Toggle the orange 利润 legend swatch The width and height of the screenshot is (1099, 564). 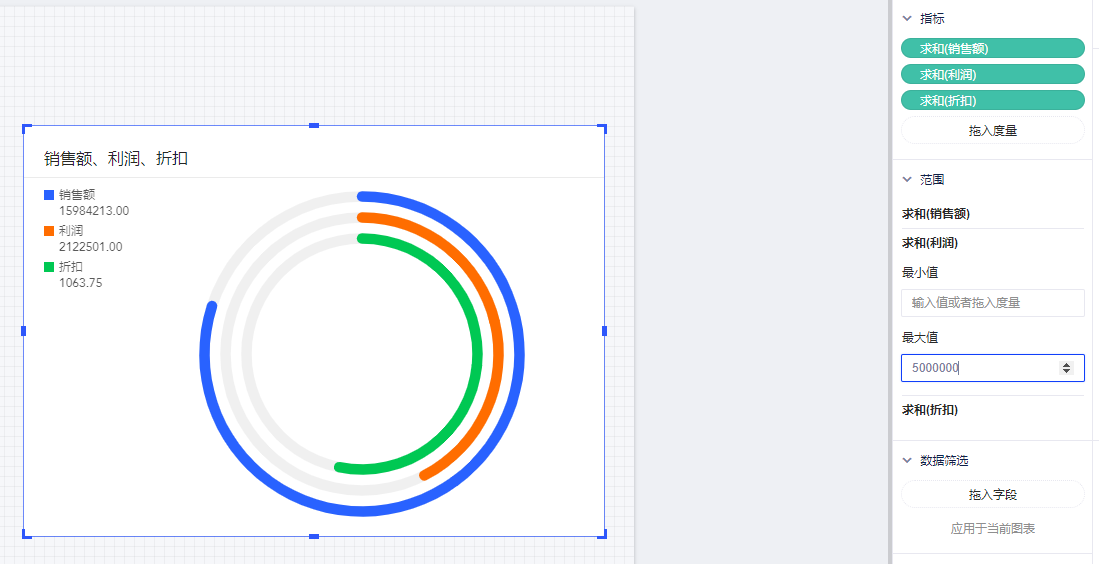pos(49,231)
